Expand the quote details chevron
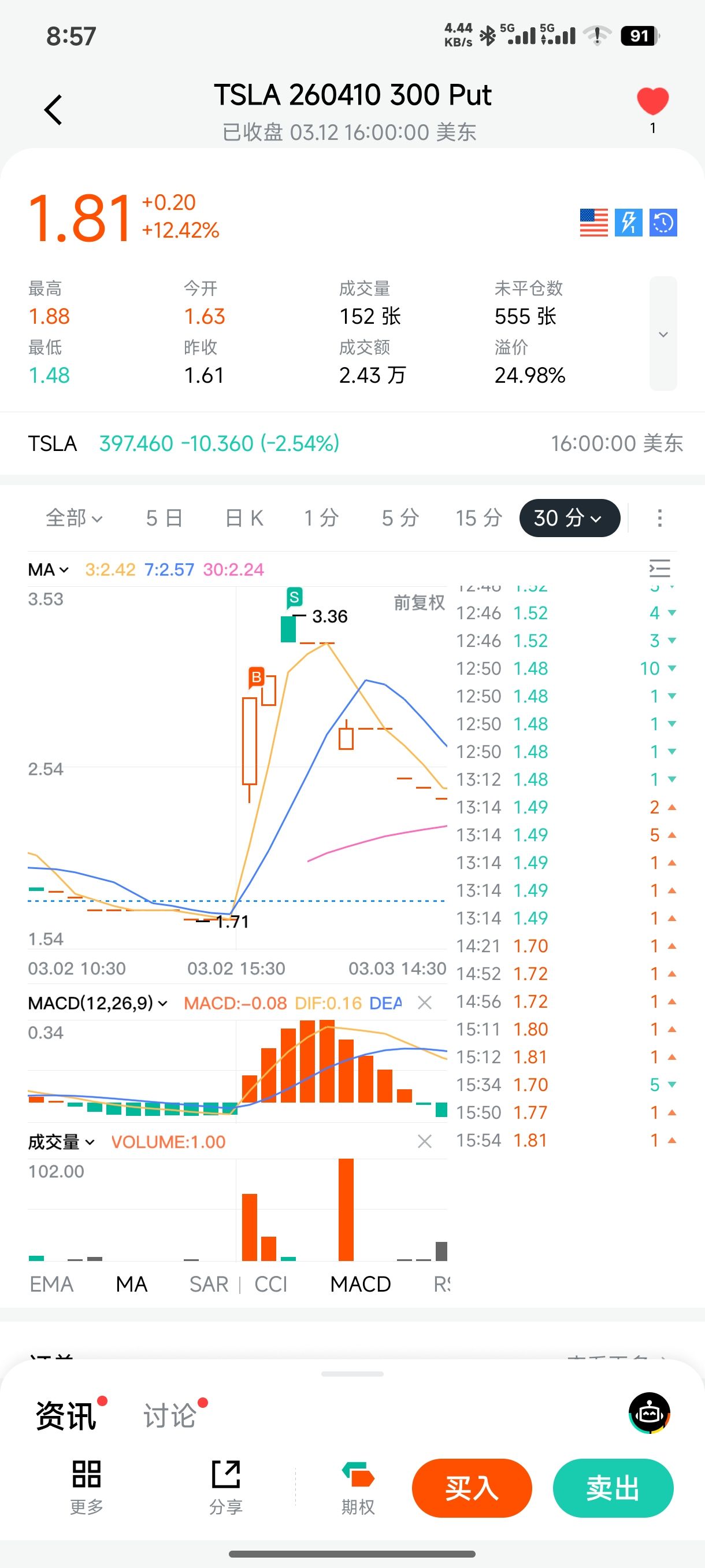Image resolution: width=705 pixels, height=1568 pixels. [x=663, y=334]
